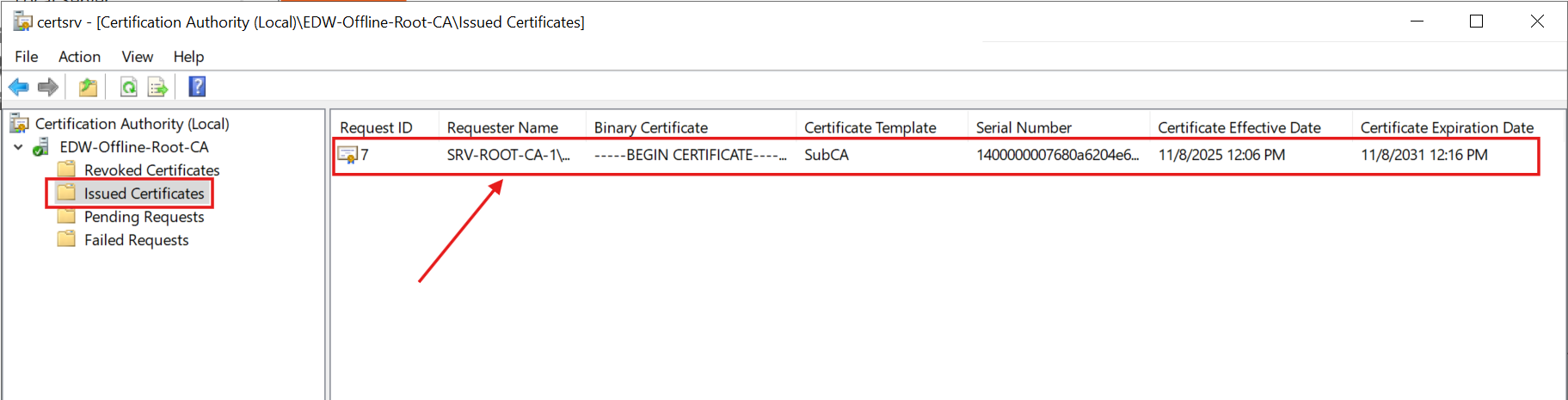Click the certificate icon for request 7
Image resolution: width=1568 pixels, height=400 pixels.
[x=347, y=155]
